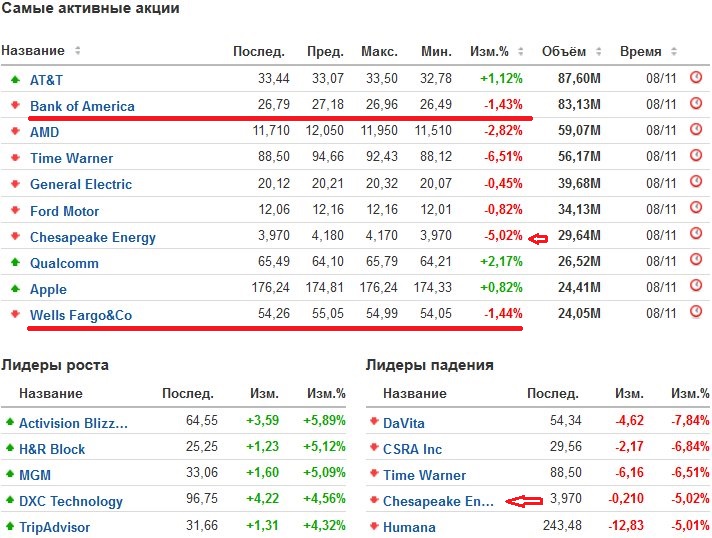This screenshot has width=712, height=538.
Task: Open Chesapeake Energy link in active stocks
Action: pos(93,237)
